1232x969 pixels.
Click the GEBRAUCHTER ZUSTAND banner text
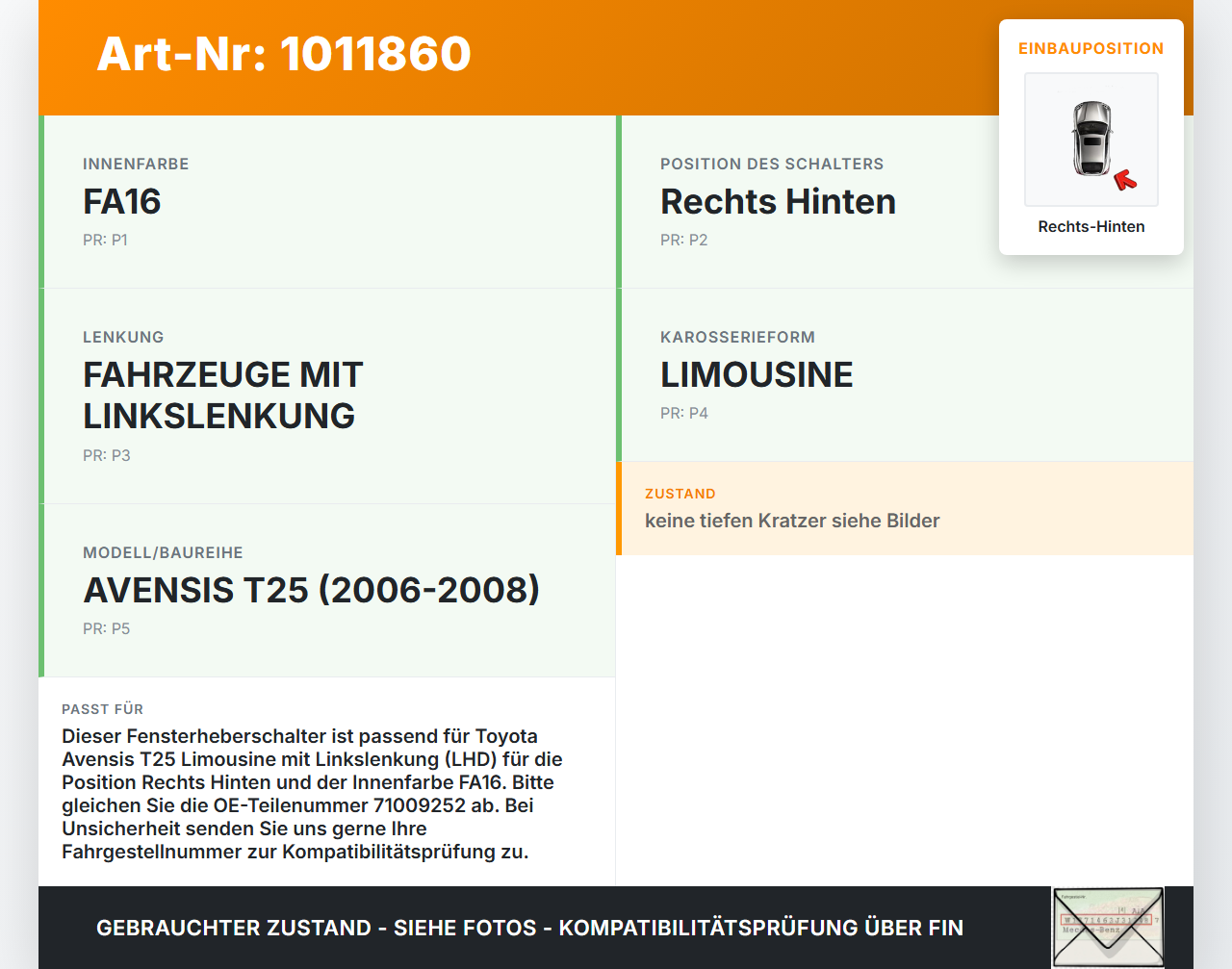coord(529,928)
